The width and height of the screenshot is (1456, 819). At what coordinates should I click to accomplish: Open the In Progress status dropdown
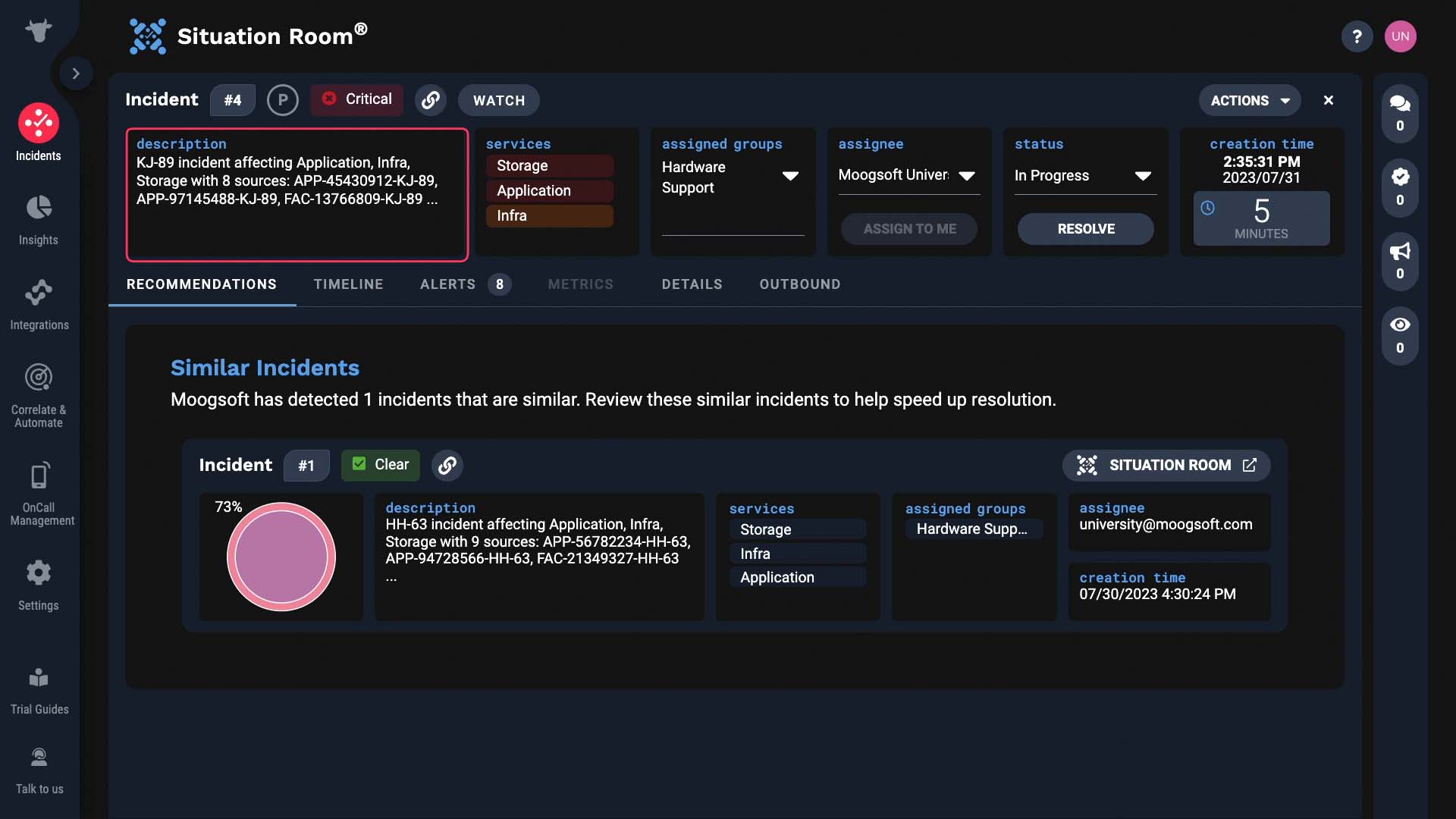click(1085, 176)
